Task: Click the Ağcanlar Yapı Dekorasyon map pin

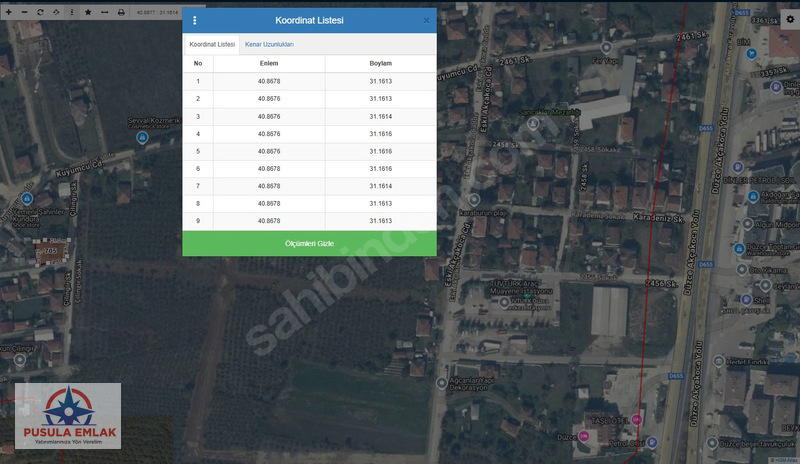Action: click(x=443, y=382)
